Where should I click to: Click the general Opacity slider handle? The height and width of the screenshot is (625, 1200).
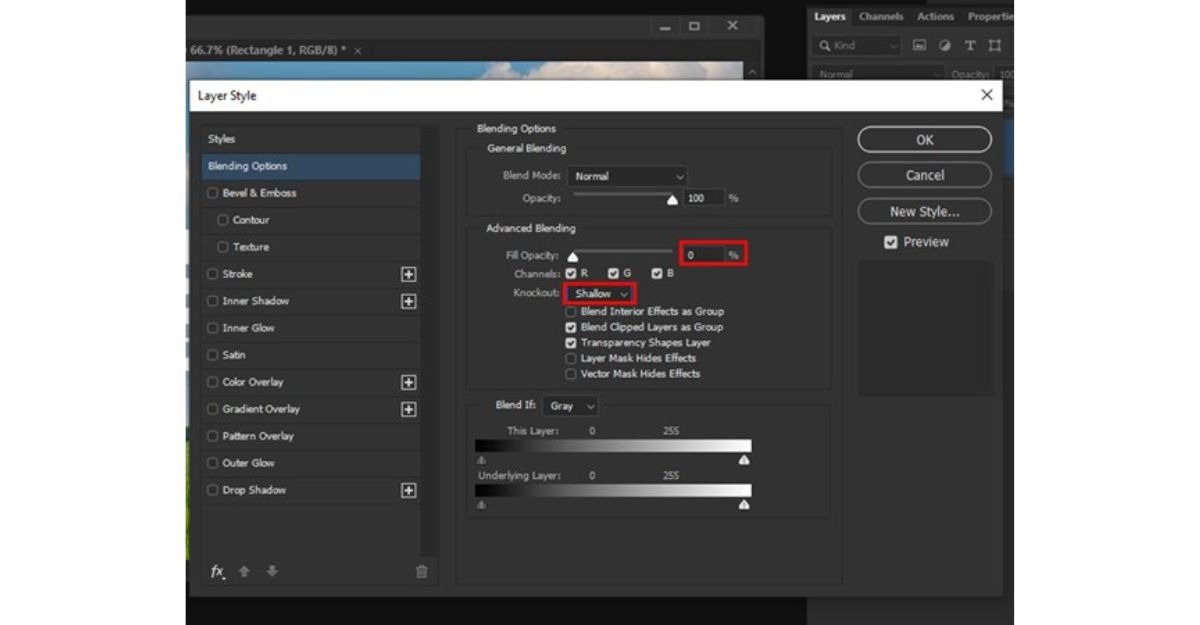(x=672, y=200)
